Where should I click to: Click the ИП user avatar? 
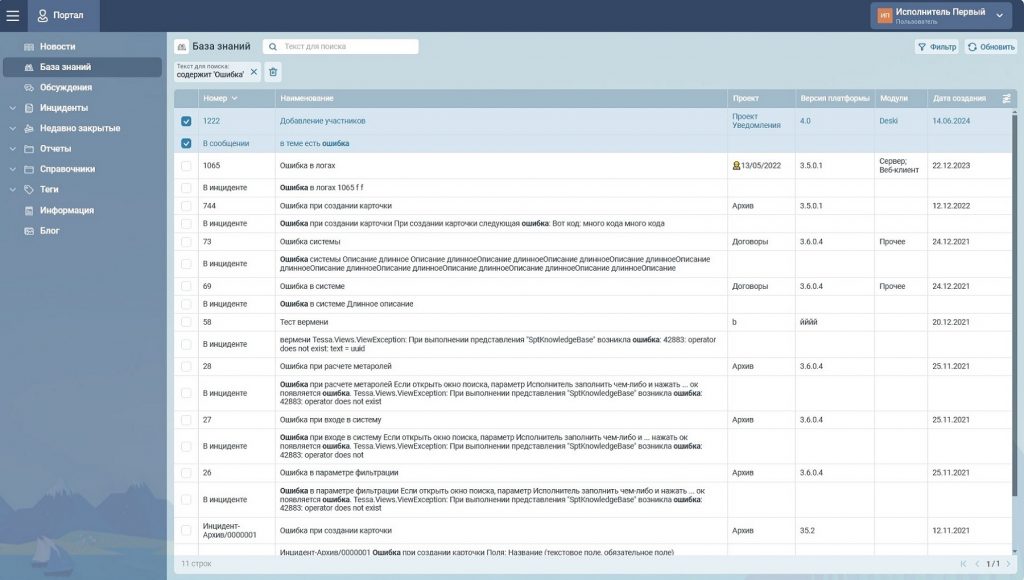pyautogui.click(x=884, y=15)
